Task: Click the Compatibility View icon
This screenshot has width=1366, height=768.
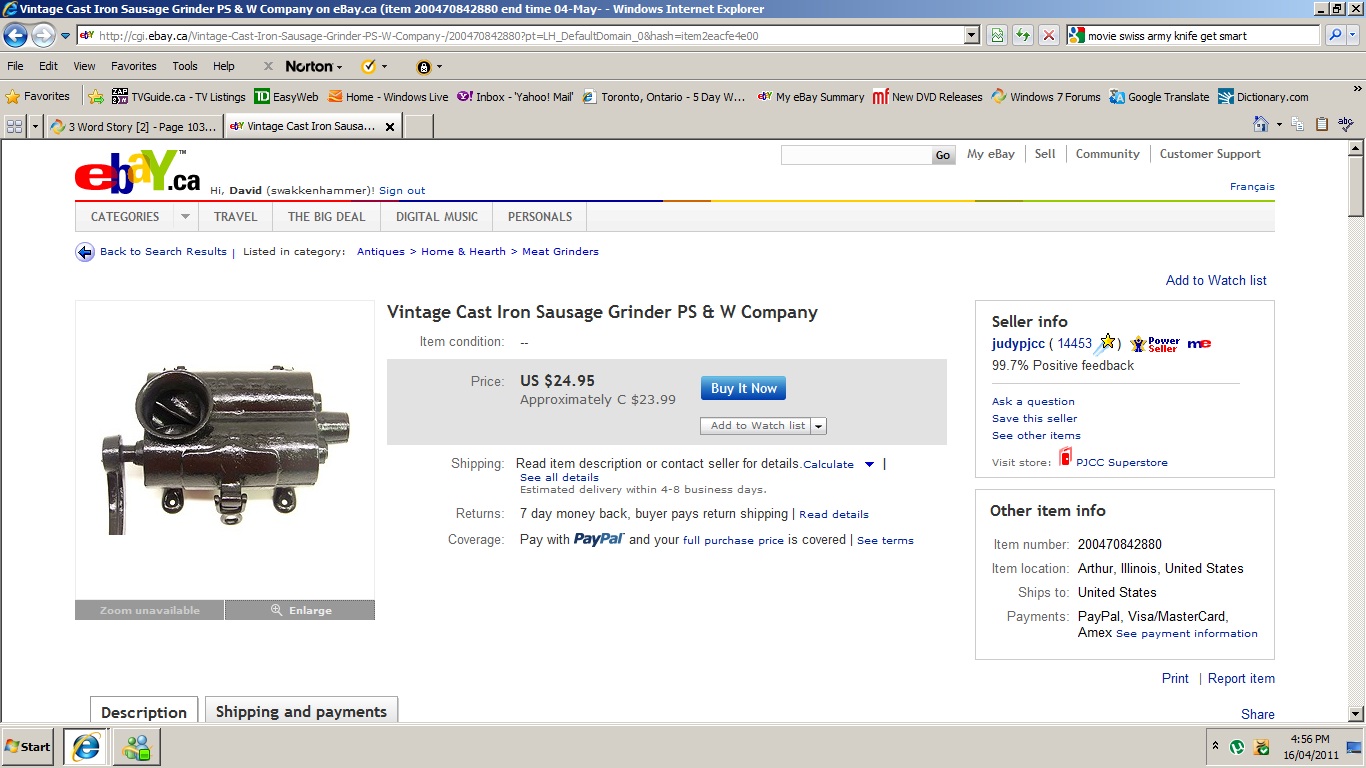Action: 997,35
